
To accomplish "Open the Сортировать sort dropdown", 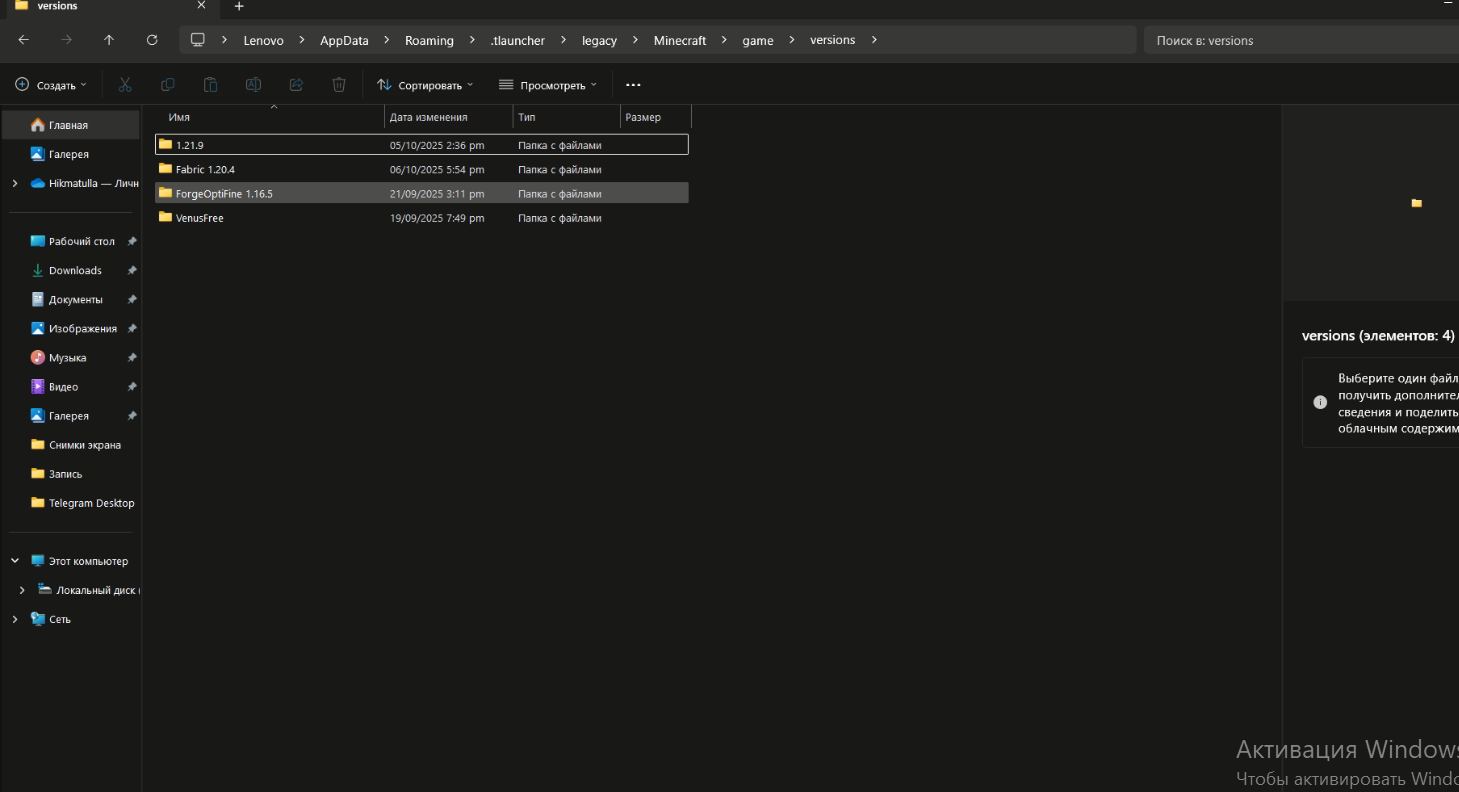I will [x=425, y=85].
